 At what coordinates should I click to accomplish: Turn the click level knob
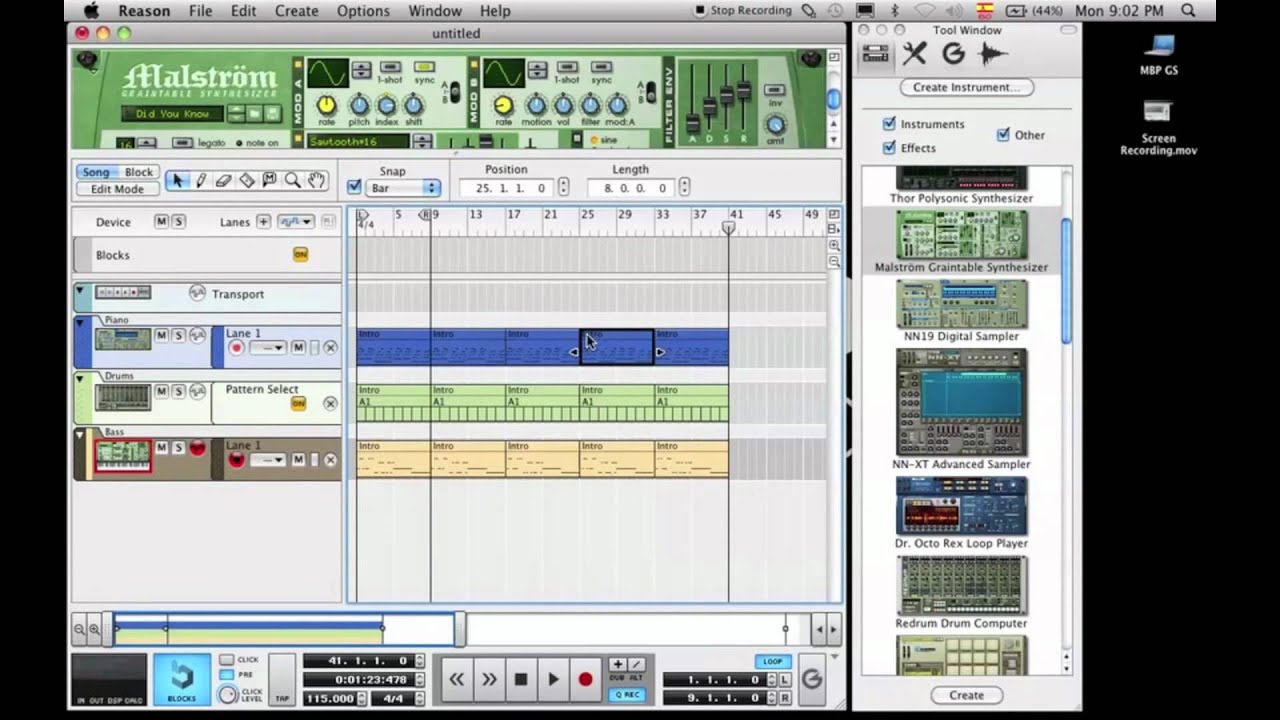point(227,693)
